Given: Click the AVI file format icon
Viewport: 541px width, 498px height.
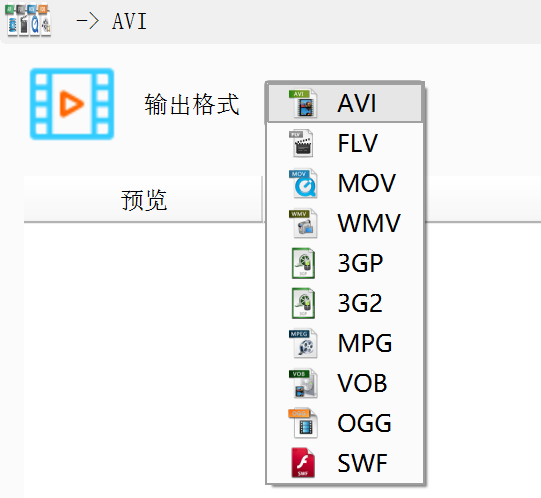Looking at the screenshot, I should 303,103.
